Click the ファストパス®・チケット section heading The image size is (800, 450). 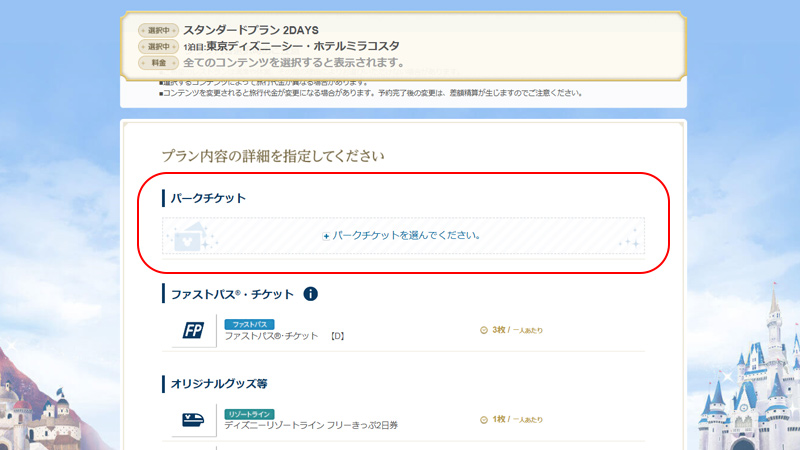232,294
